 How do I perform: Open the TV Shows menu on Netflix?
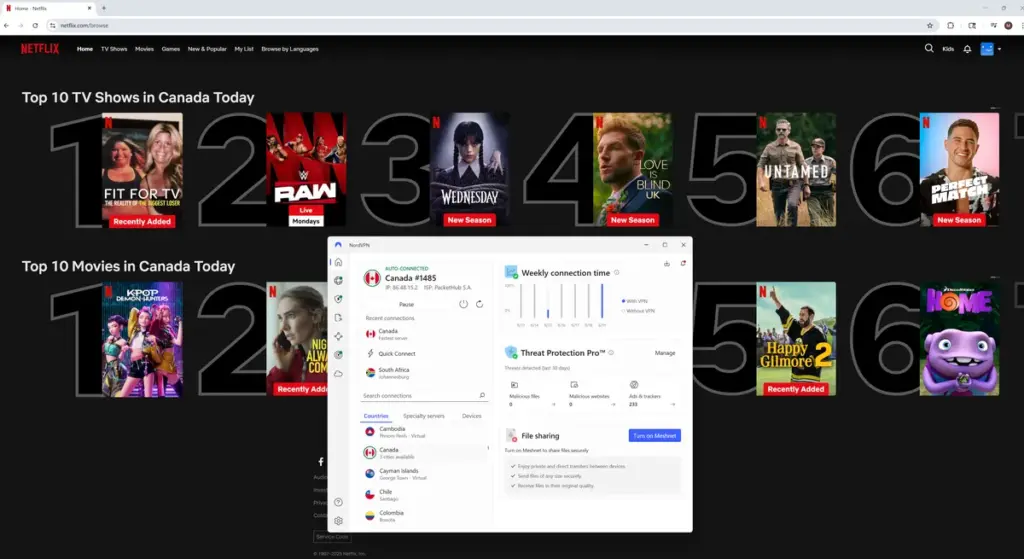click(x=113, y=48)
